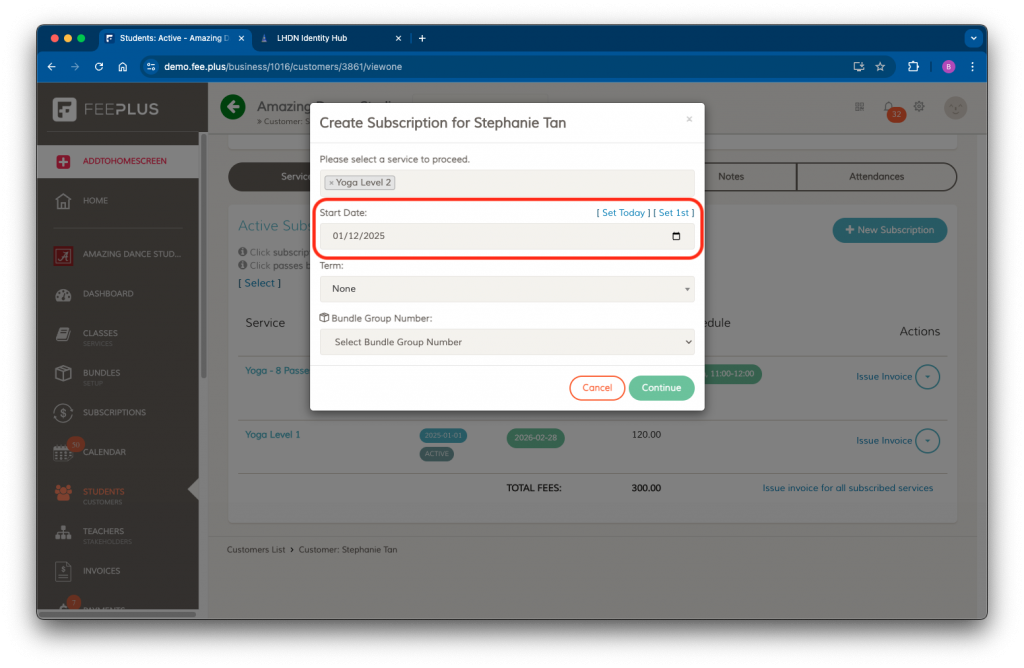This screenshot has height=668, width=1024.
Task: Close the Create Subscription dialog
Action: 689,119
